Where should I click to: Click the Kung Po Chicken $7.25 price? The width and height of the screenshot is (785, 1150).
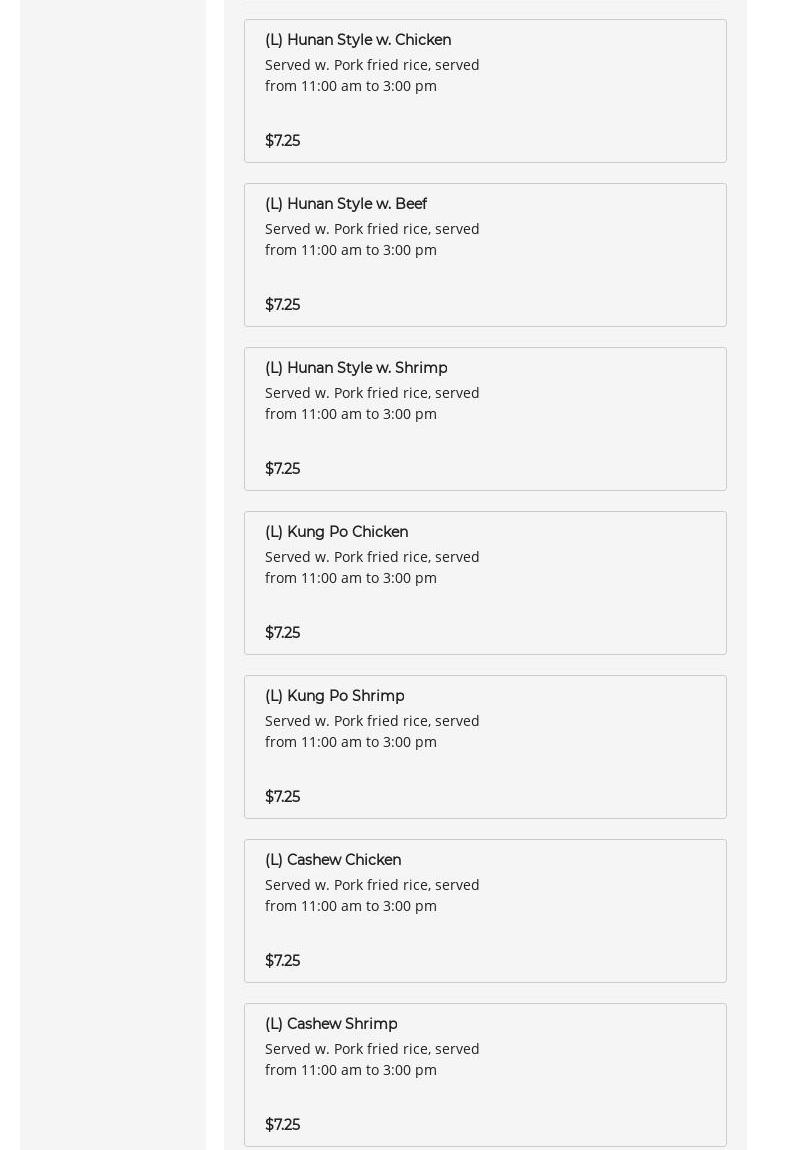[x=282, y=633]
